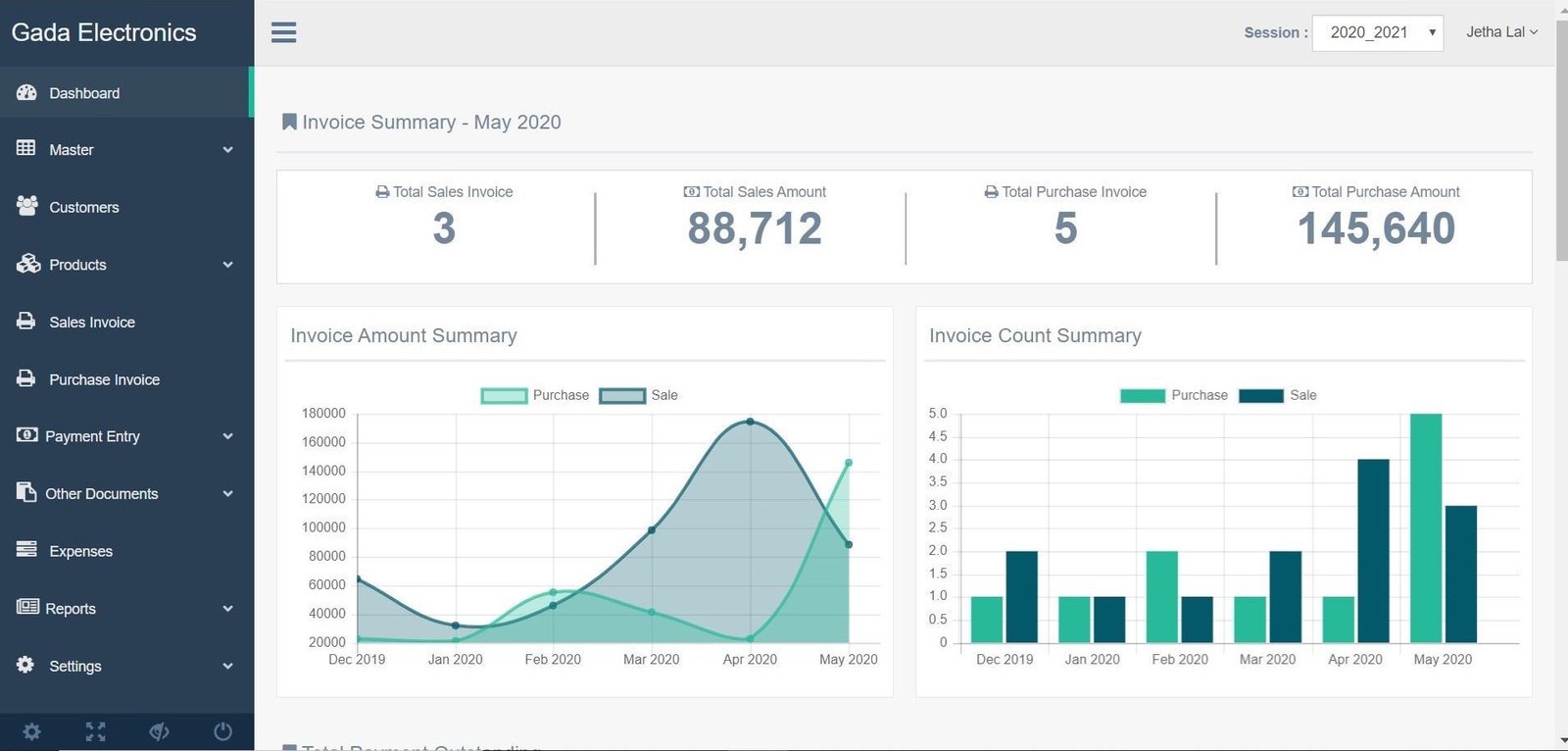Click the Total Purchase Amount value 145,640
This screenshot has height=751, width=1568.
coord(1376,228)
